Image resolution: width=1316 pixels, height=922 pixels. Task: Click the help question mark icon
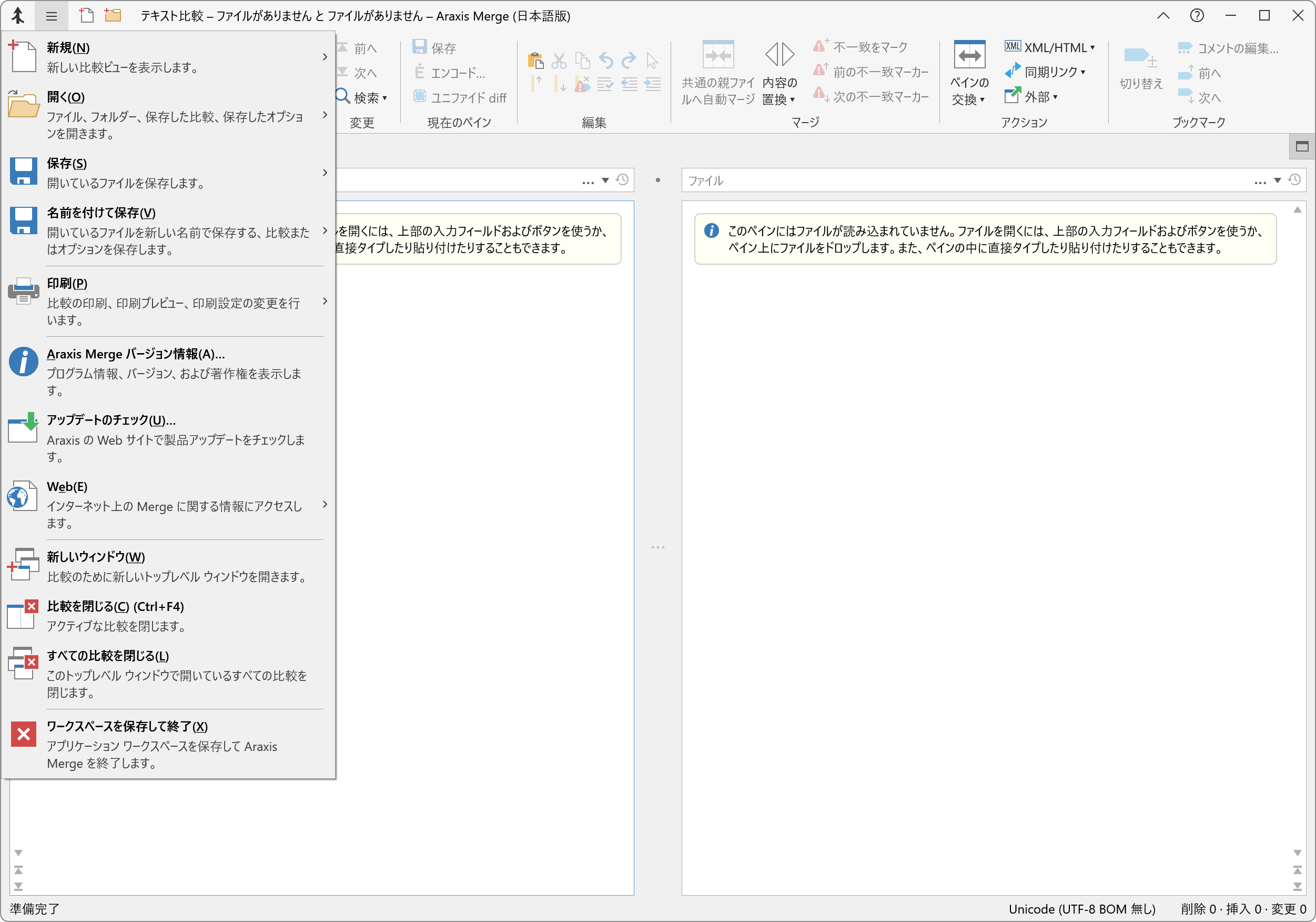(x=1197, y=15)
